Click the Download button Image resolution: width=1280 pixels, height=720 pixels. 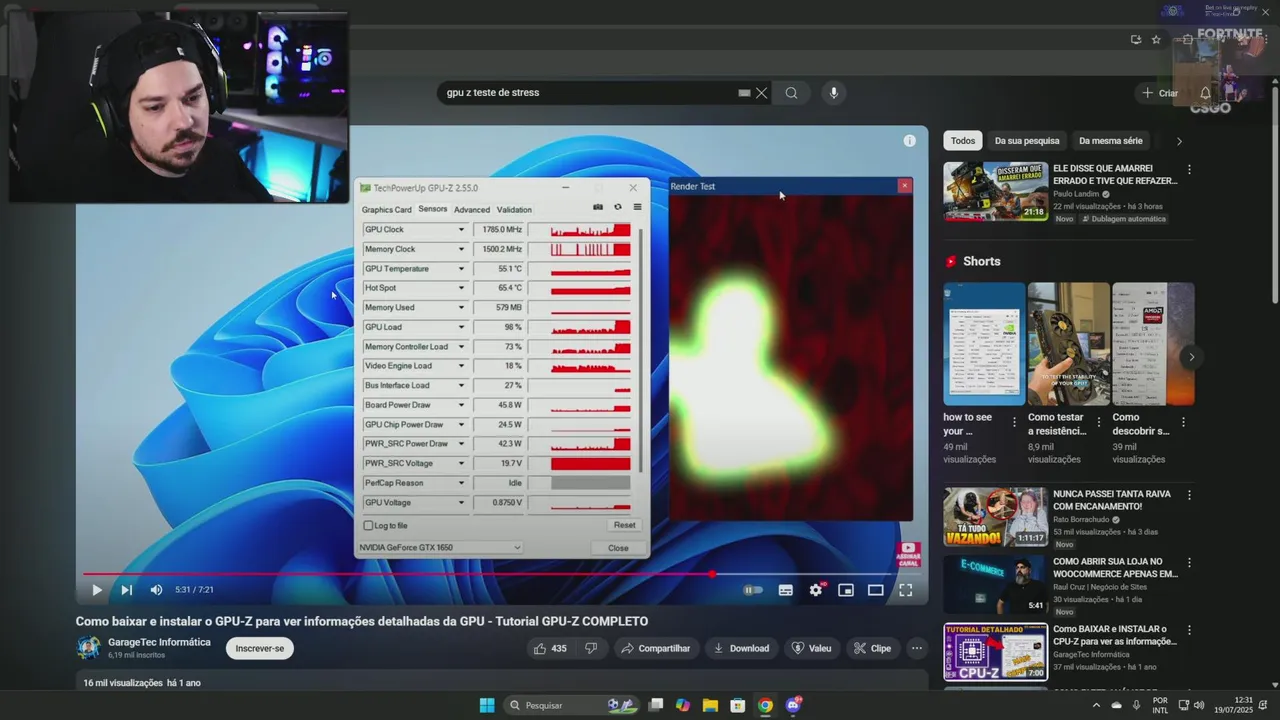pyautogui.click(x=741, y=648)
